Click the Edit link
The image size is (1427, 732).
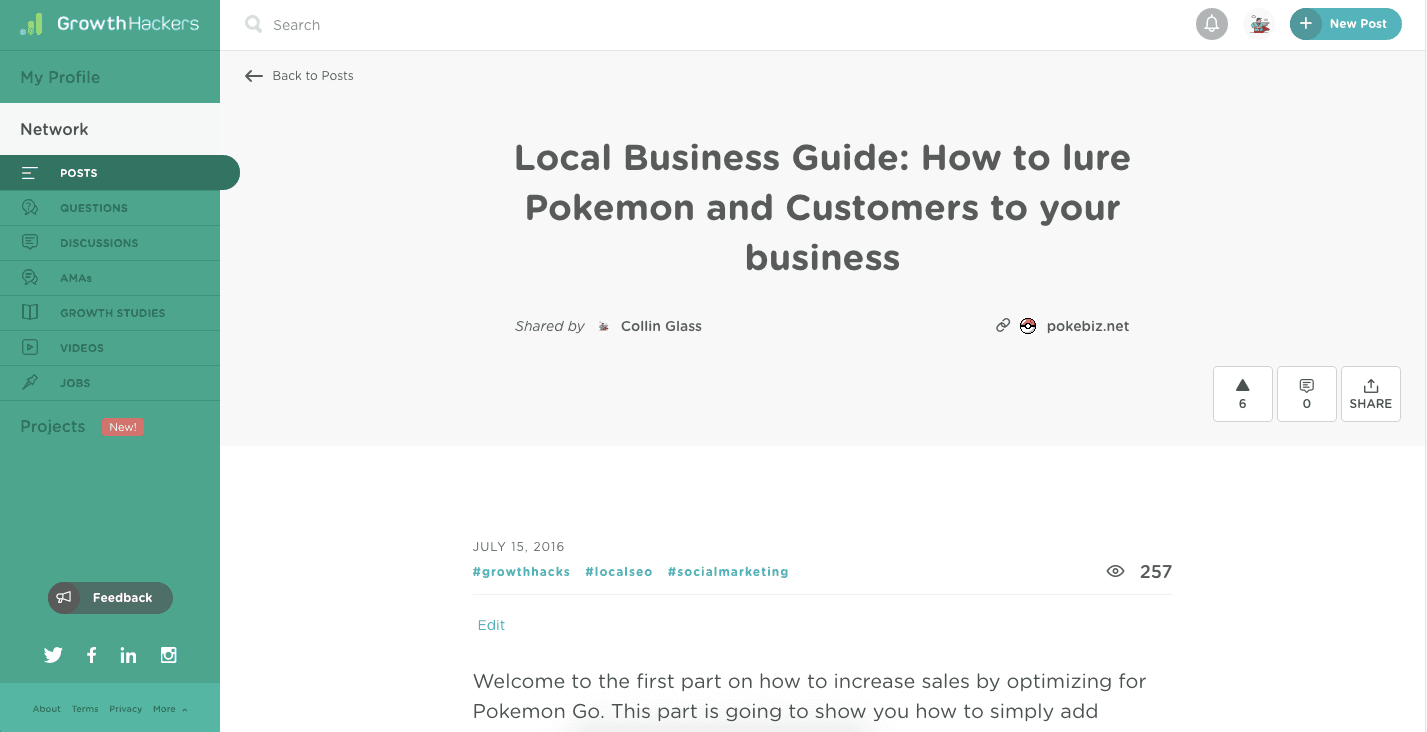point(491,625)
